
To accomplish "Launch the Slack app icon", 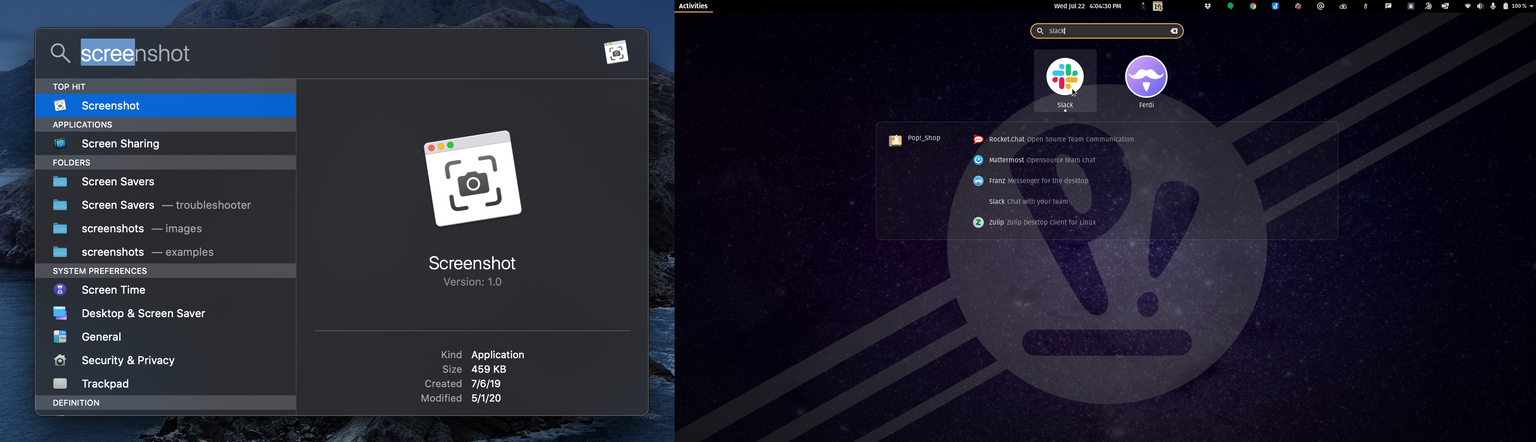I will coord(1064,77).
